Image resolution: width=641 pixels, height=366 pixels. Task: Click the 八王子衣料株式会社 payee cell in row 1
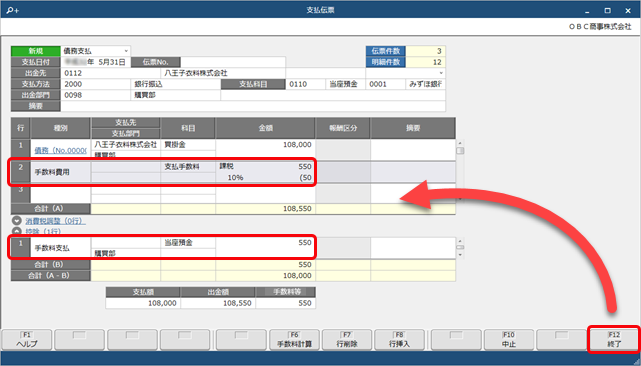coord(126,145)
